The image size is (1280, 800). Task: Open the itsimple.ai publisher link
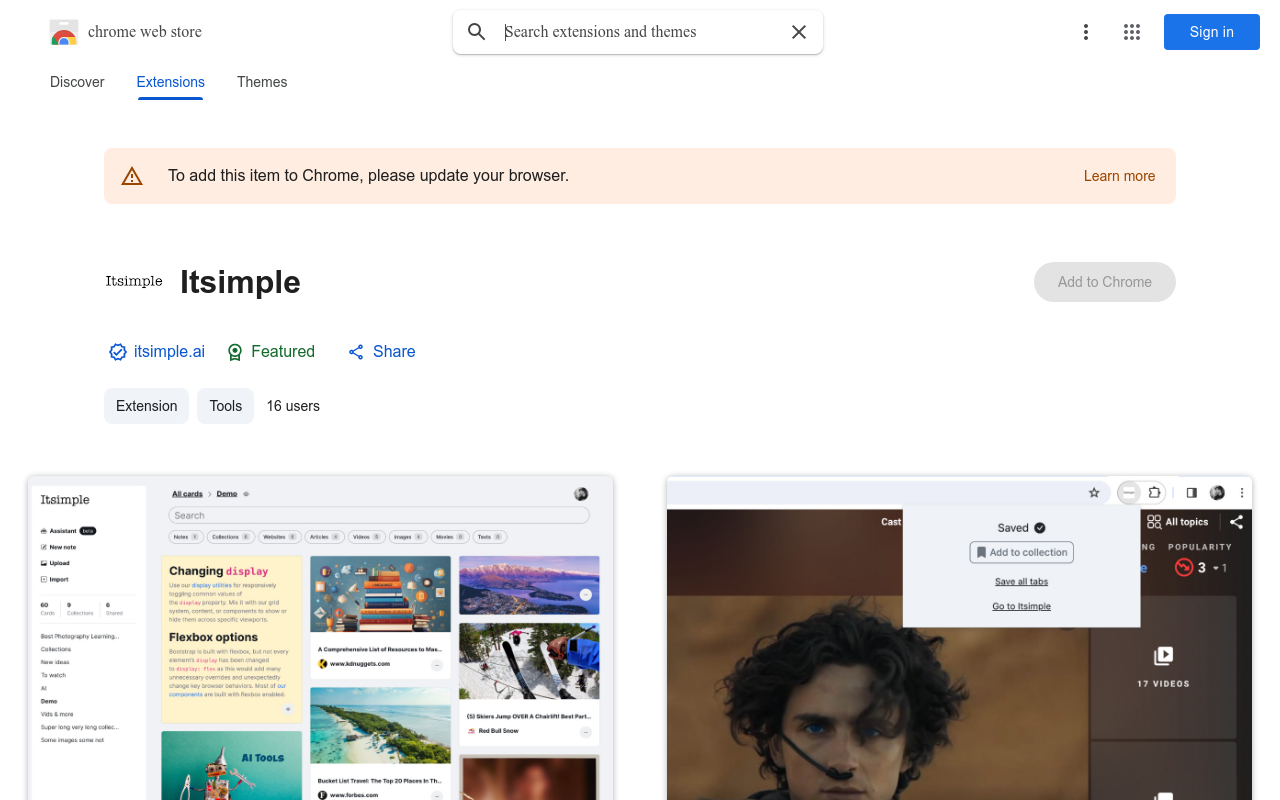click(x=169, y=352)
